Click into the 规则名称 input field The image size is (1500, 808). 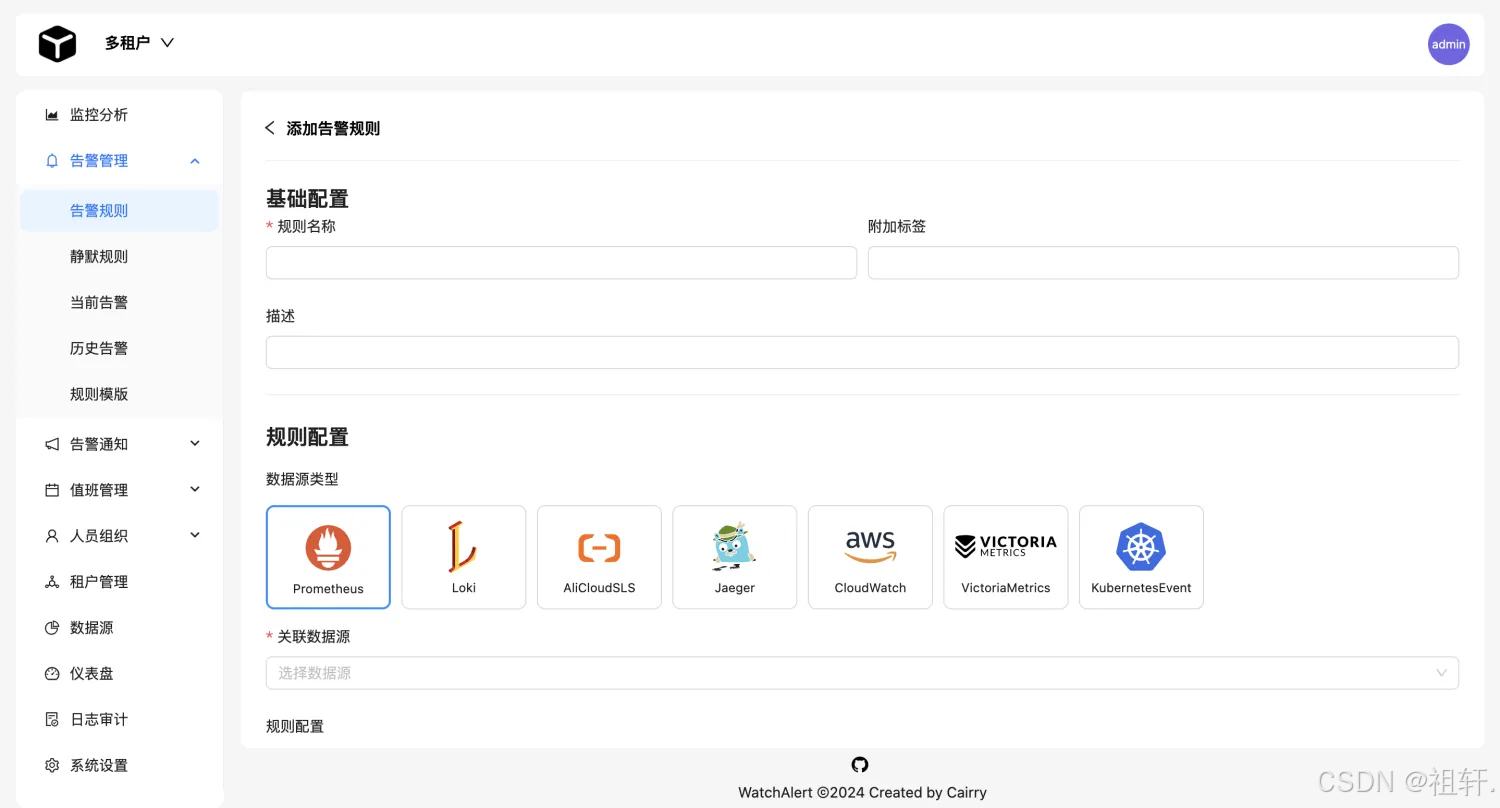561,263
